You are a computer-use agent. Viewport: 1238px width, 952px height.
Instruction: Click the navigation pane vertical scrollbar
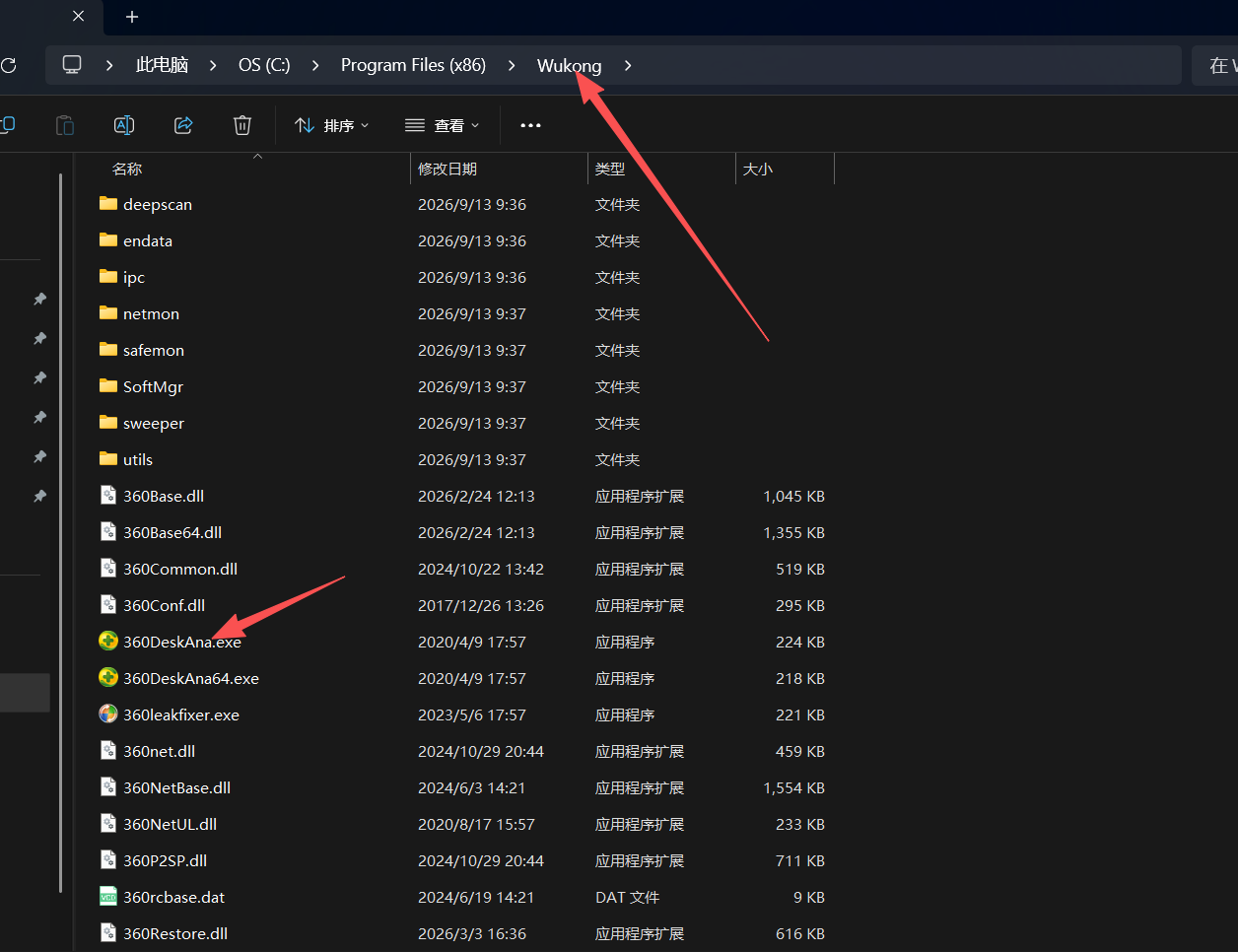coord(61,532)
